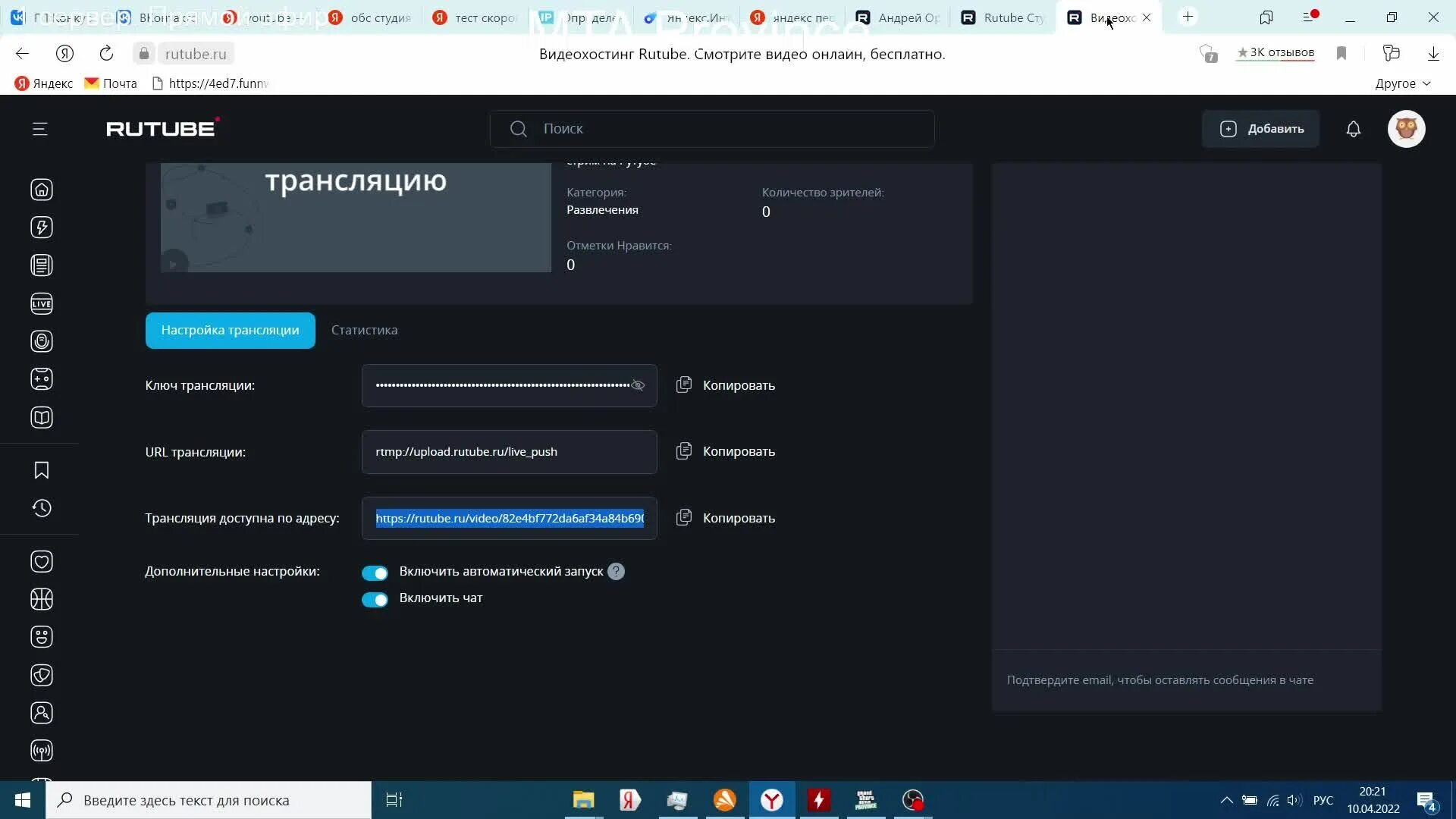Viewport: 1456px width, 819px height.
Task: Select the Настройка трансляции tab
Action: pos(231,331)
